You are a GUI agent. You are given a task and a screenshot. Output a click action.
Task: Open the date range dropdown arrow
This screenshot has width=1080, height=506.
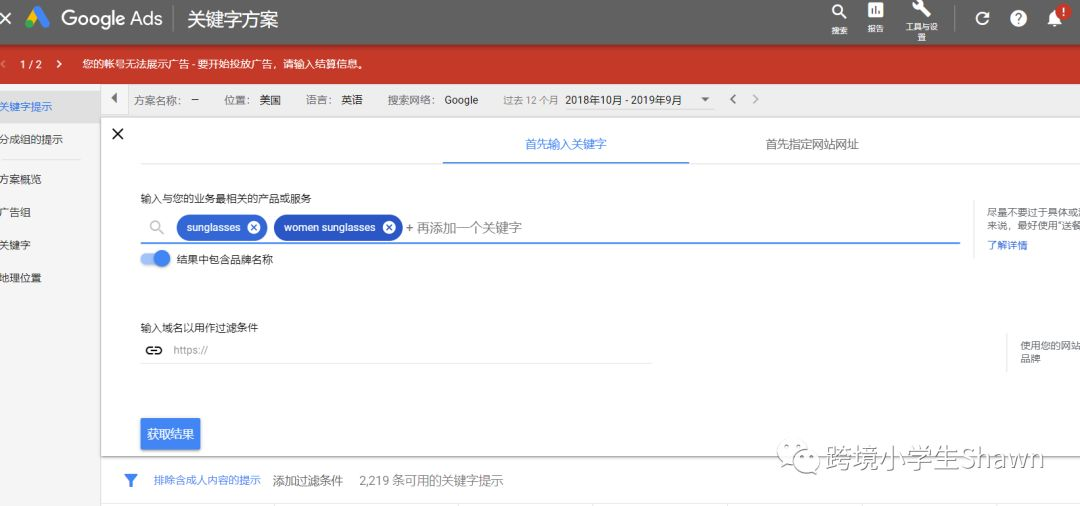coord(705,100)
